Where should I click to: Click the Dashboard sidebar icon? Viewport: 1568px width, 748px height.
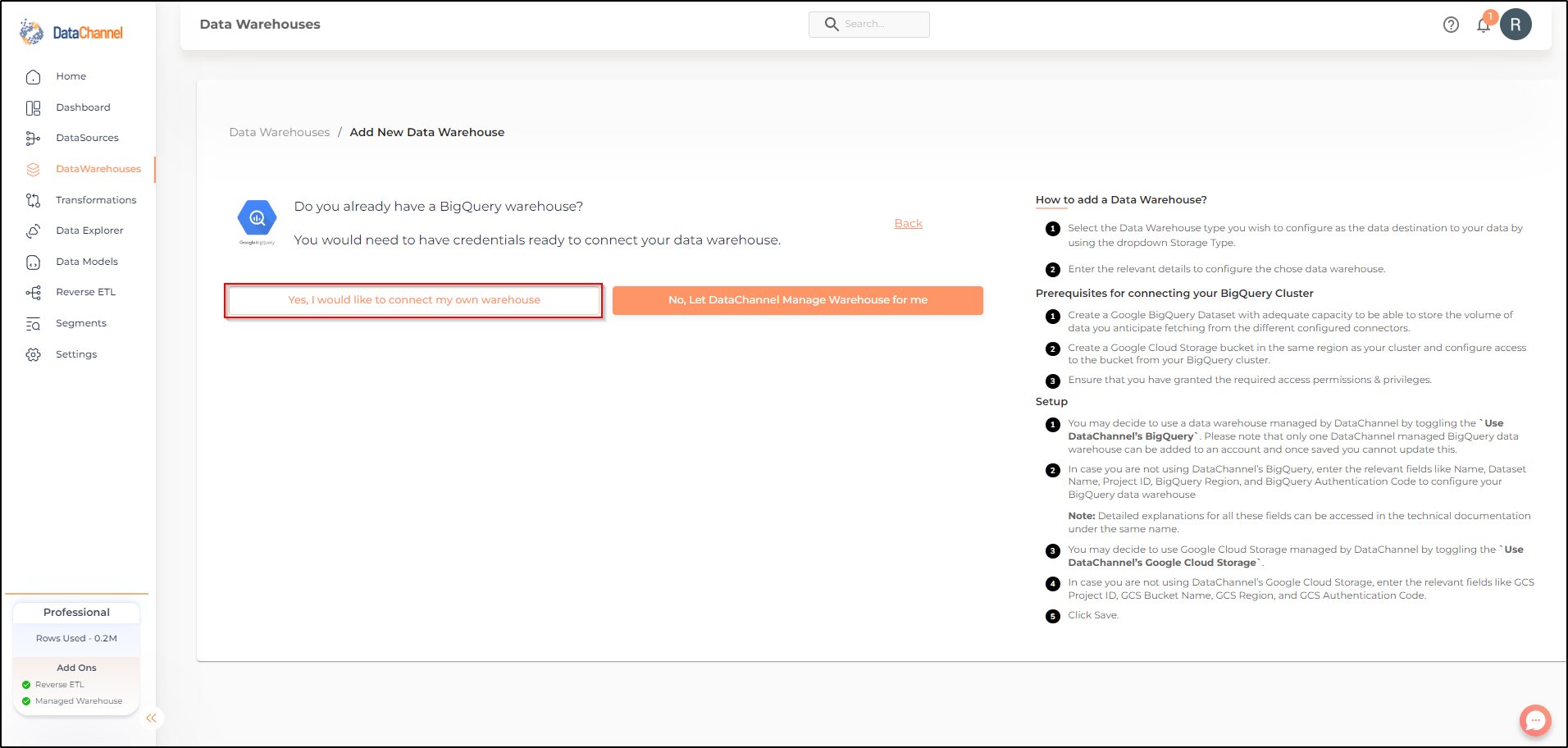[33, 107]
